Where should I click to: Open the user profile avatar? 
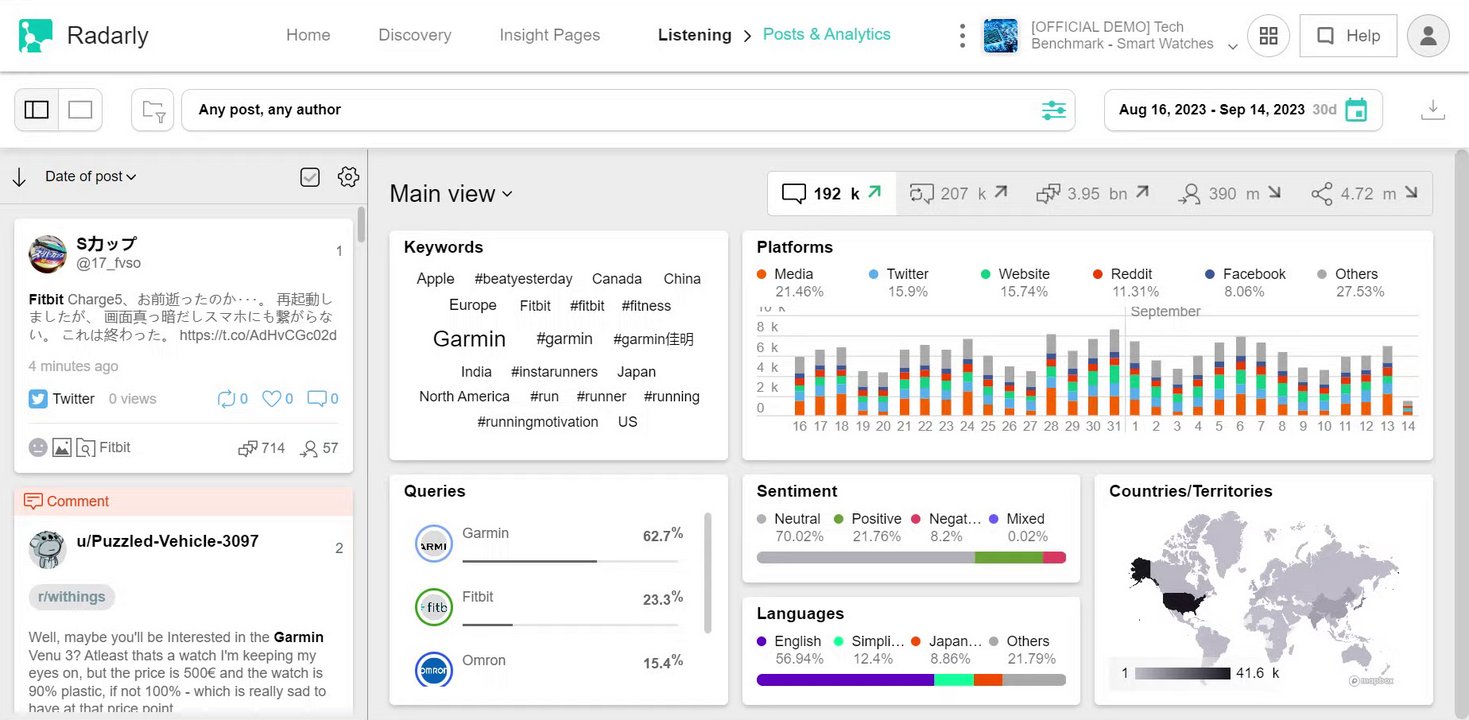1428,36
